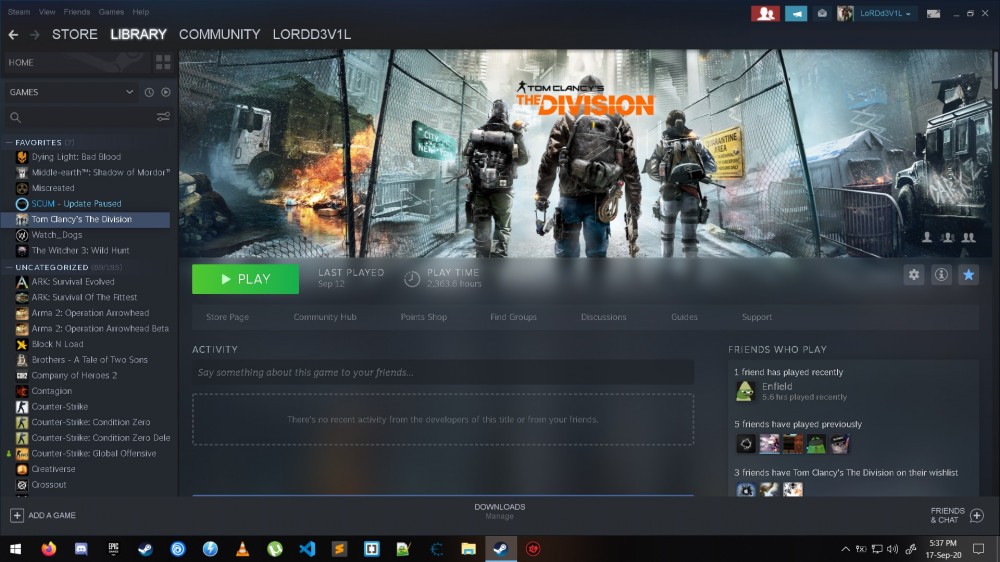This screenshot has height=562, width=1000.
Task: Open the game info icon
Action: [x=941, y=275]
